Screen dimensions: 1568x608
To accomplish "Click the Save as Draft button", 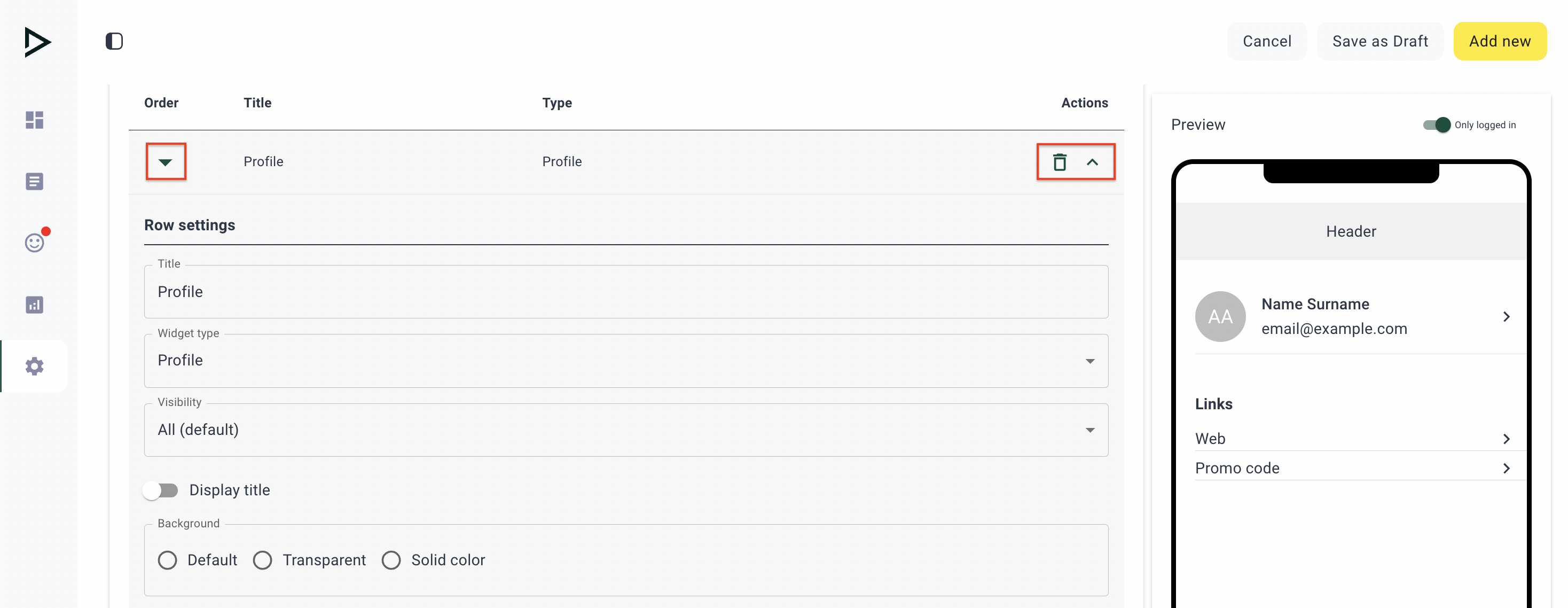I will click(1379, 42).
